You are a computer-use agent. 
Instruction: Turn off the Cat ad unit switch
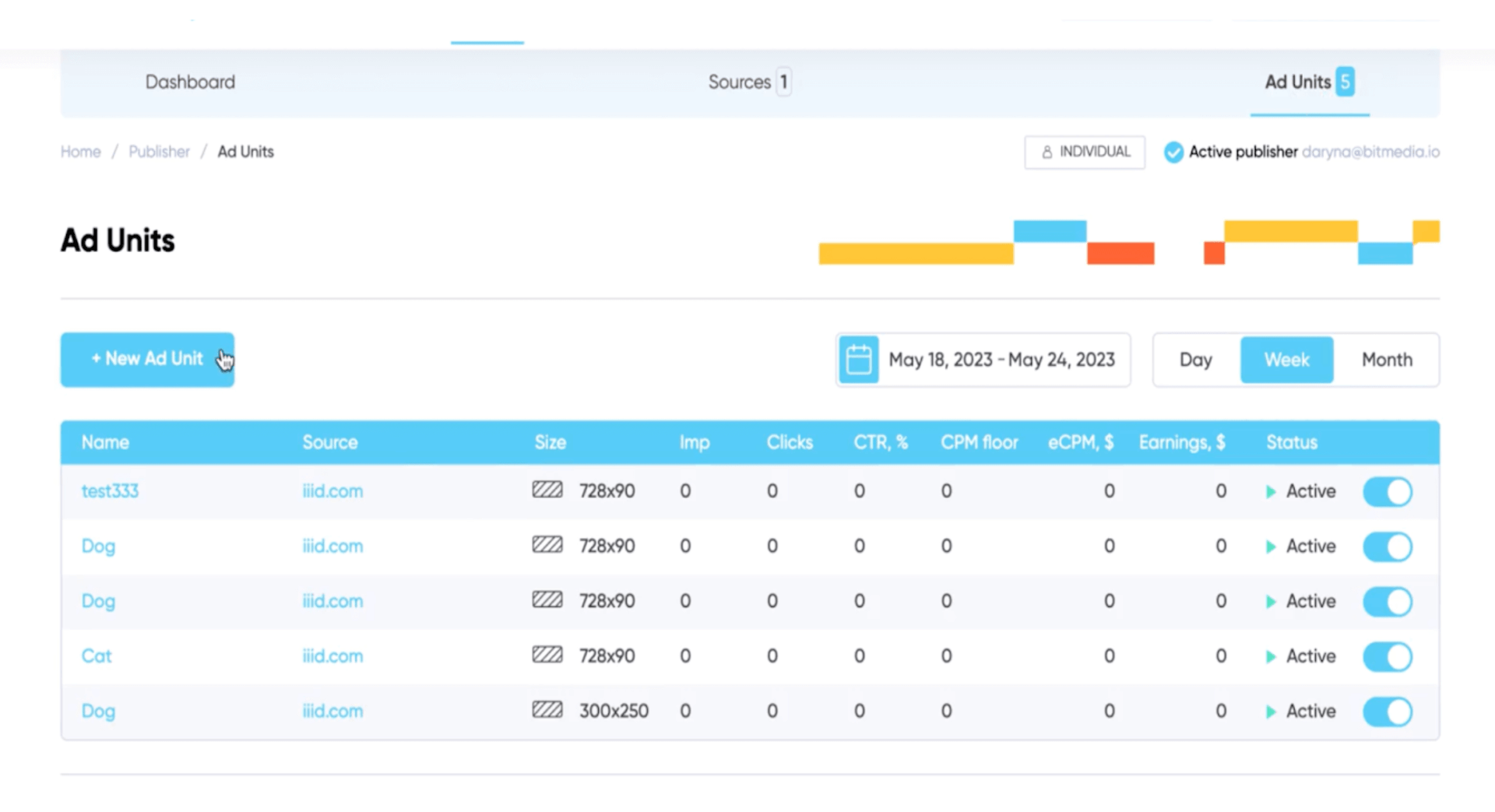click(x=1387, y=656)
